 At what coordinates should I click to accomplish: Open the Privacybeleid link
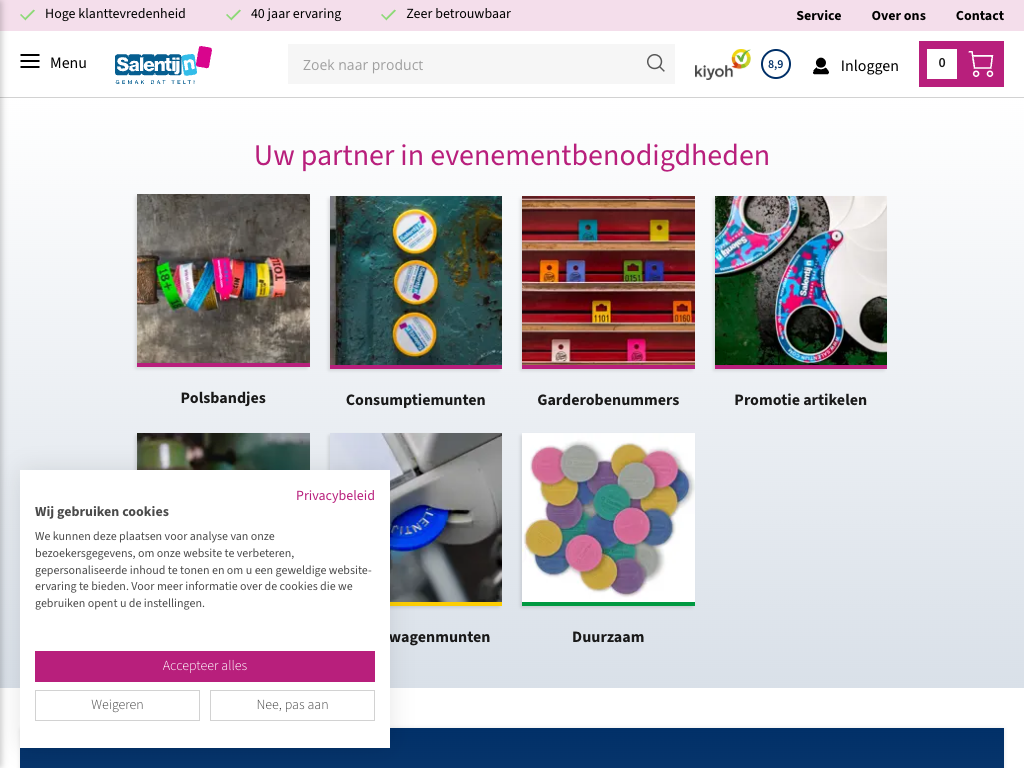(335, 495)
